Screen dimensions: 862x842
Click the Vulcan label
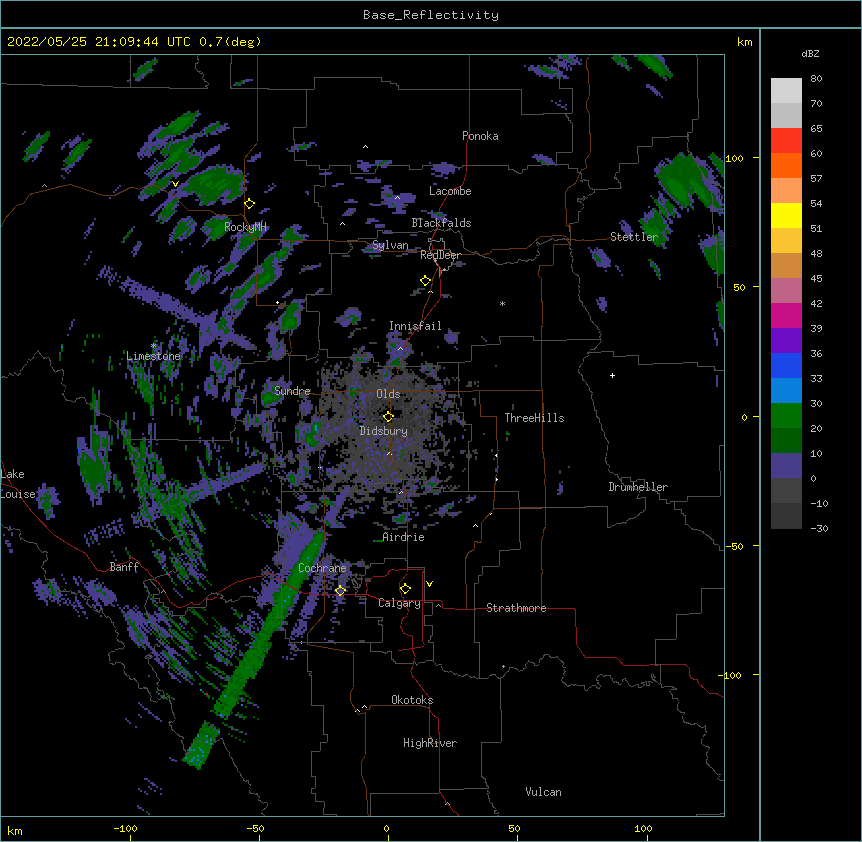tap(543, 792)
